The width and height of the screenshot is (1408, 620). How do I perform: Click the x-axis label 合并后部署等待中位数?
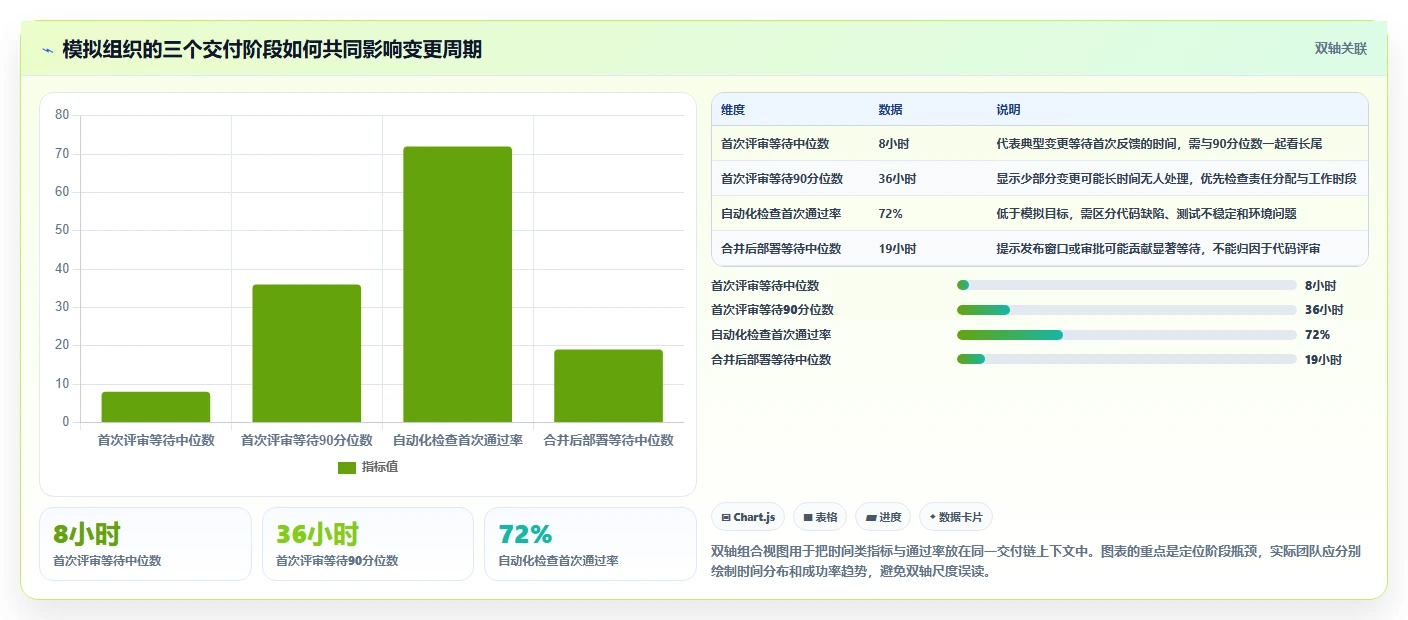coord(608,440)
